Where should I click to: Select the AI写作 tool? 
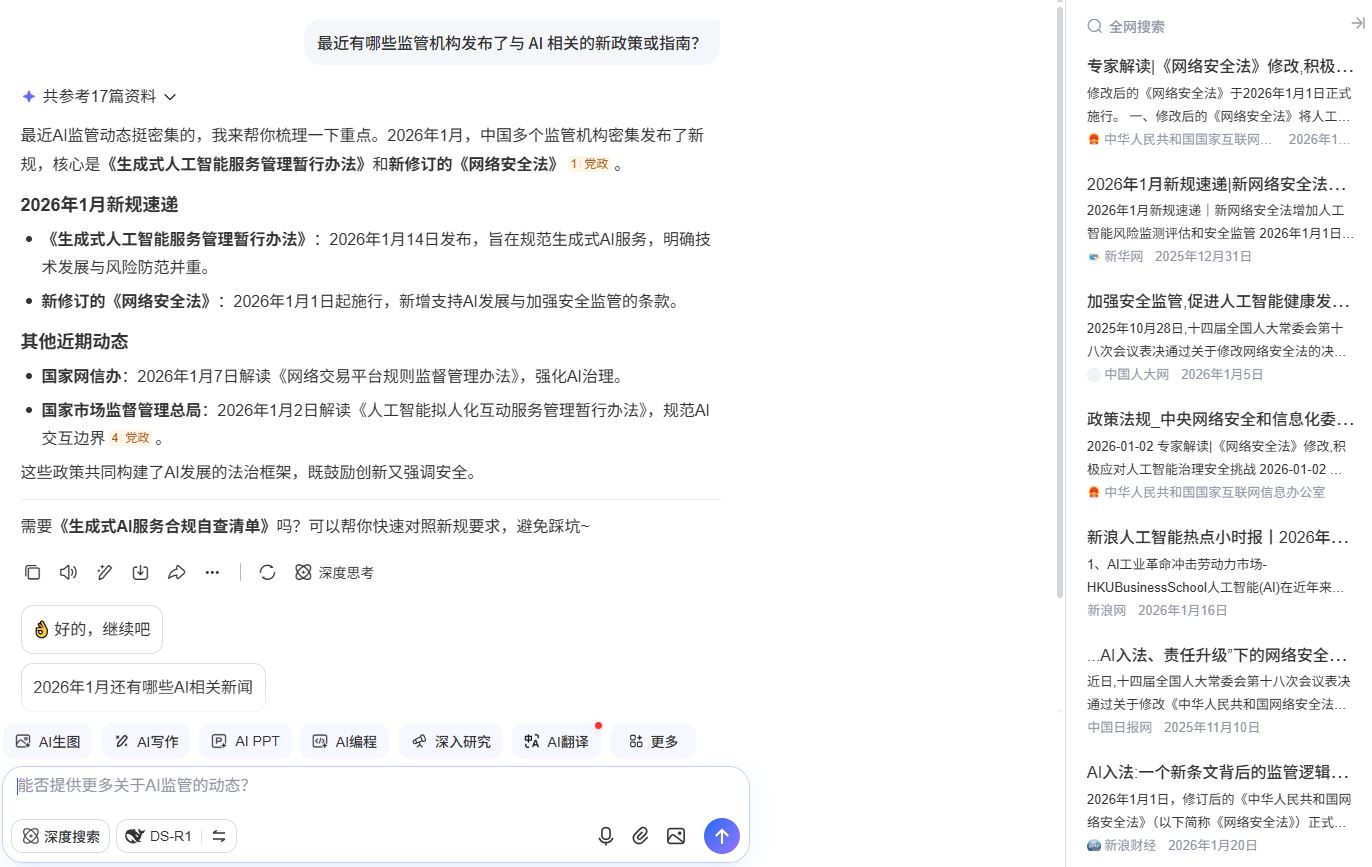[x=146, y=741]
